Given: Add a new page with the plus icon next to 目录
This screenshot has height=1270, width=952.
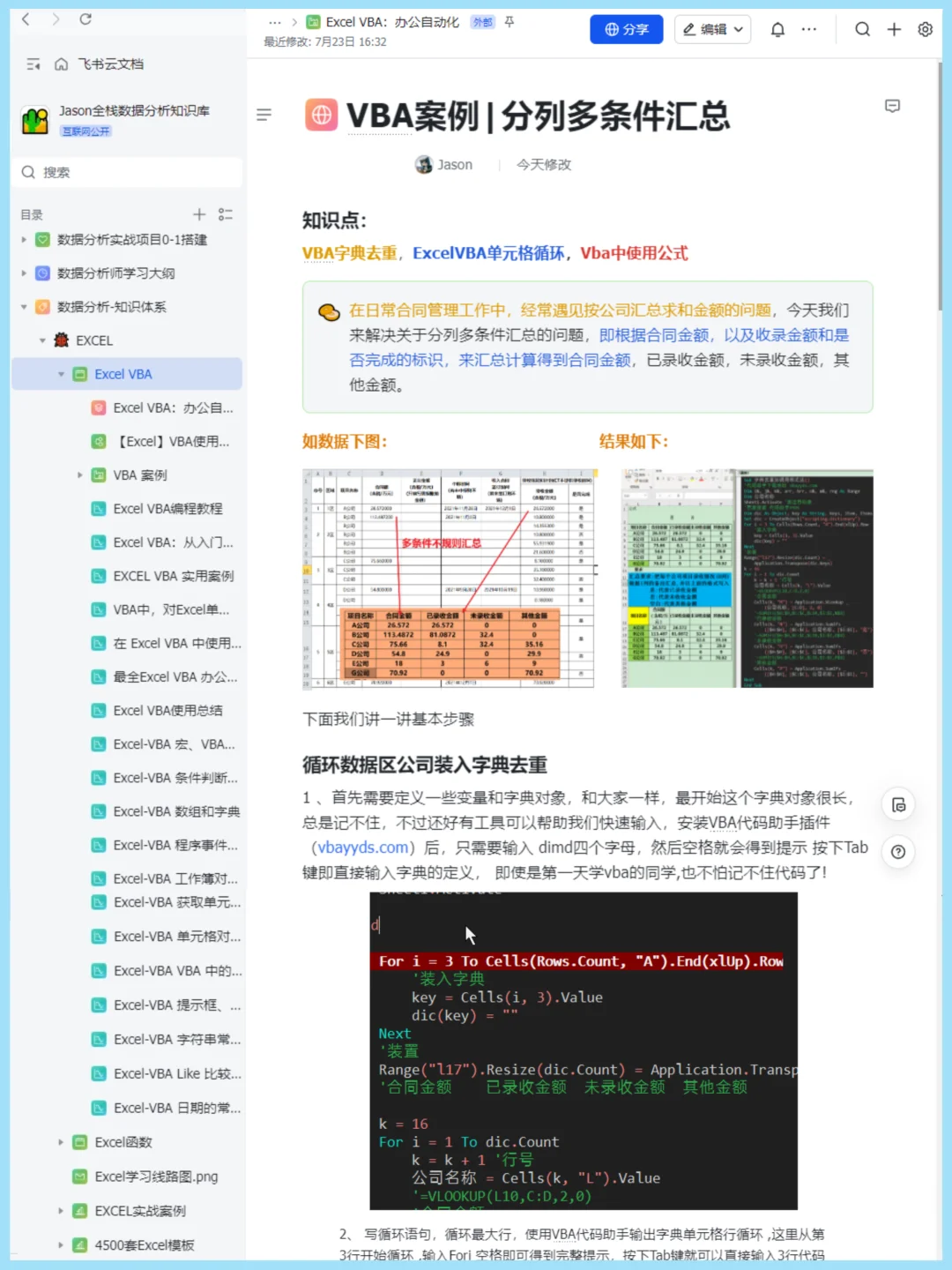Looking at the screenshot, I should 198,213.
